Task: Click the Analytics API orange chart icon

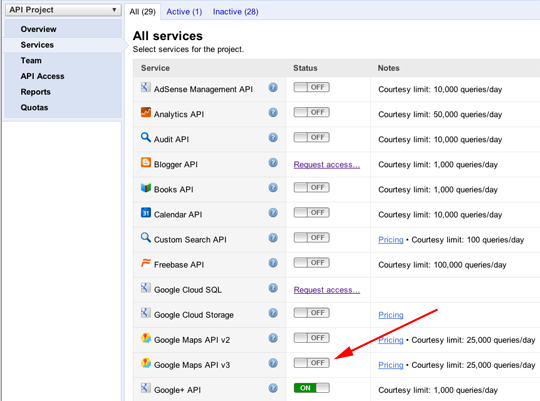Action: point(146,112)
